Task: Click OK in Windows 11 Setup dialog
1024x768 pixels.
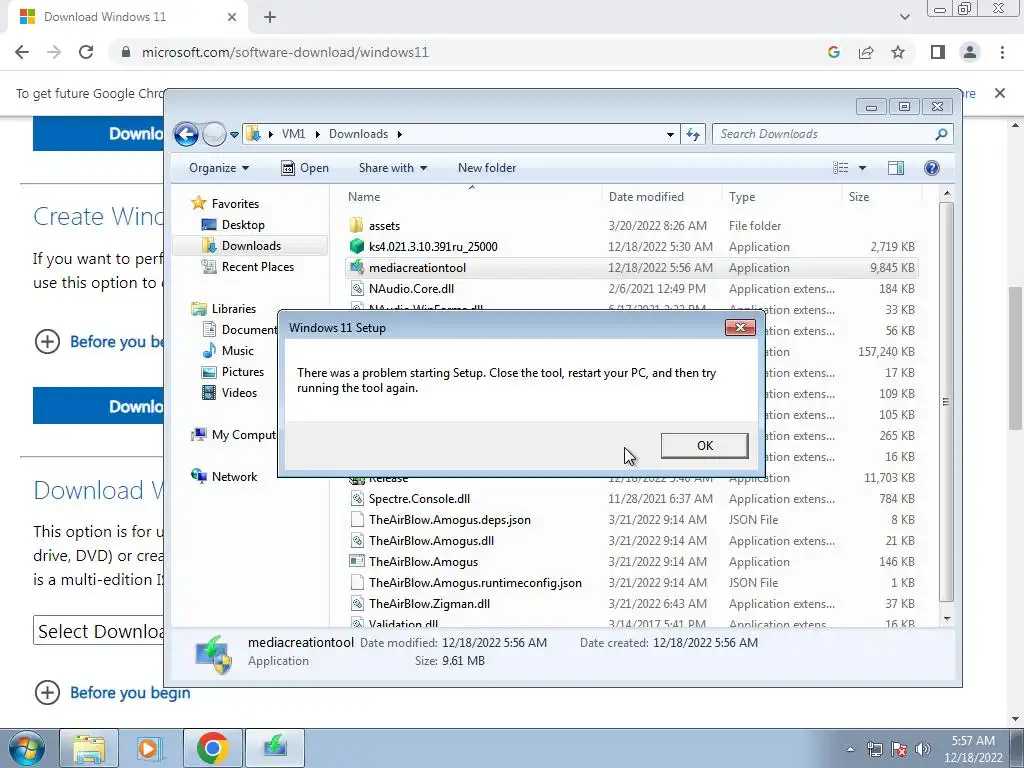Action: click(x=704, y=445)
